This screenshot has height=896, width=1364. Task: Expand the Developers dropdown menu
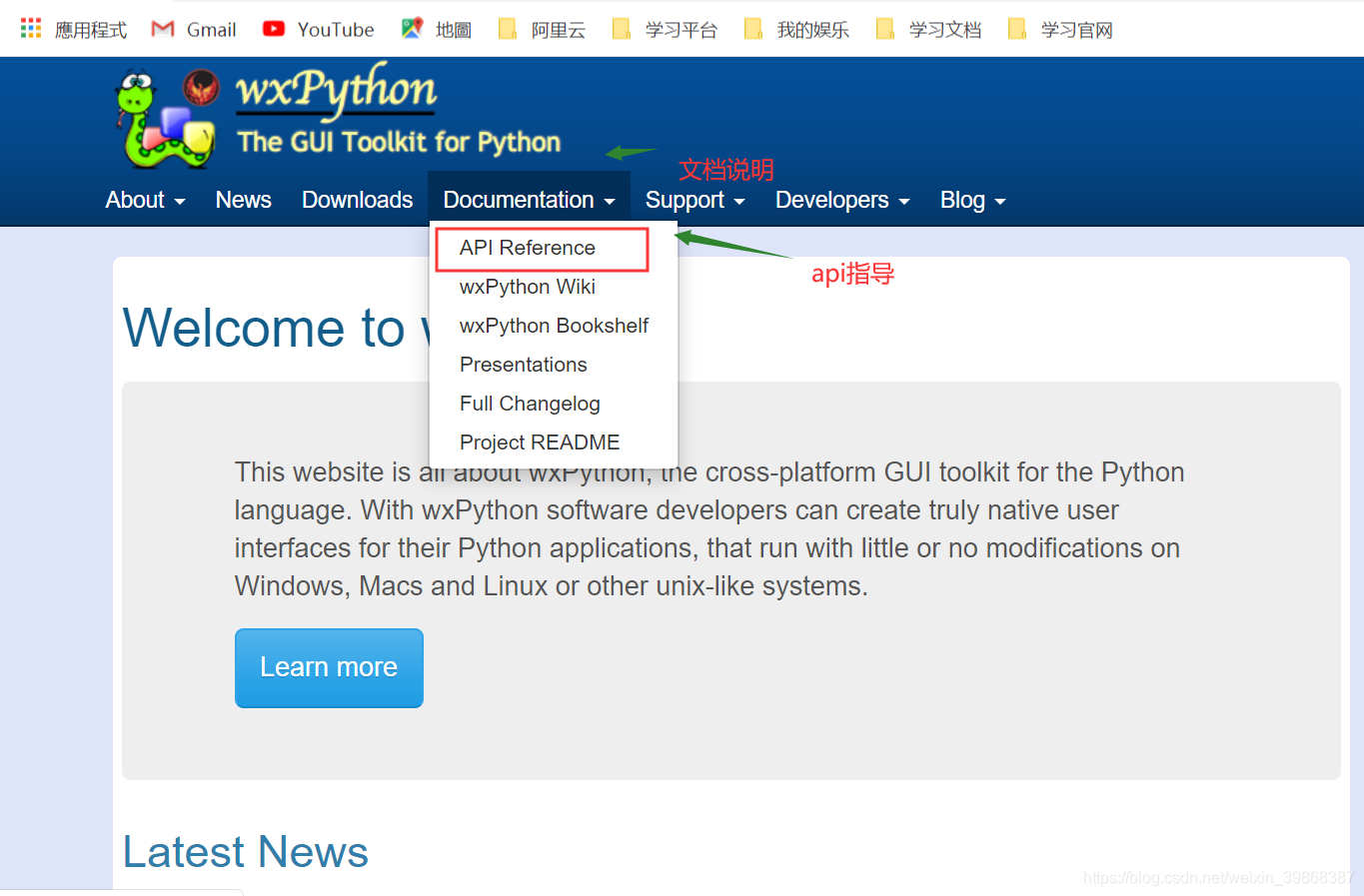coord(842,200)
